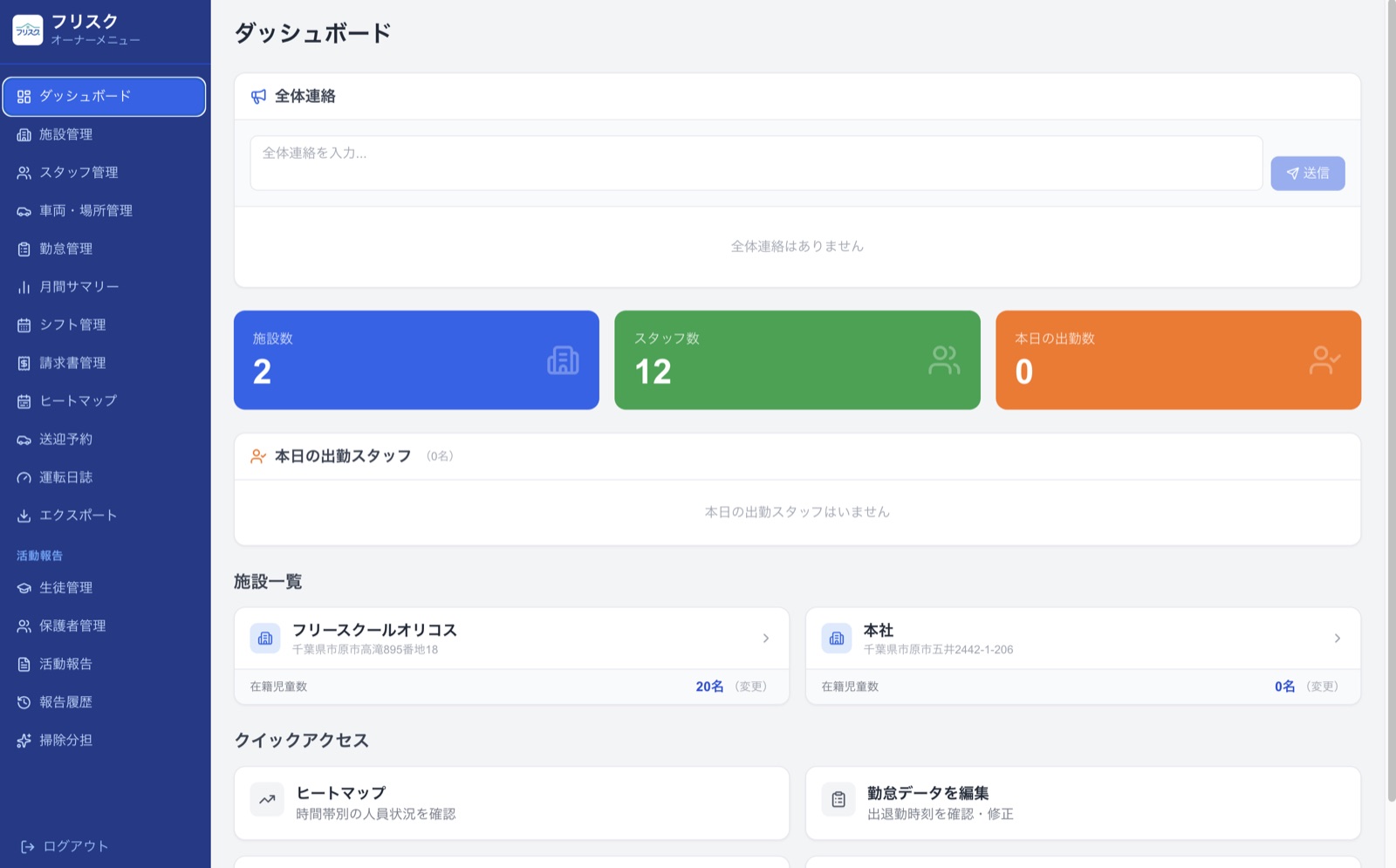Click the 保護者管理 people icon

tap(24, 626)
